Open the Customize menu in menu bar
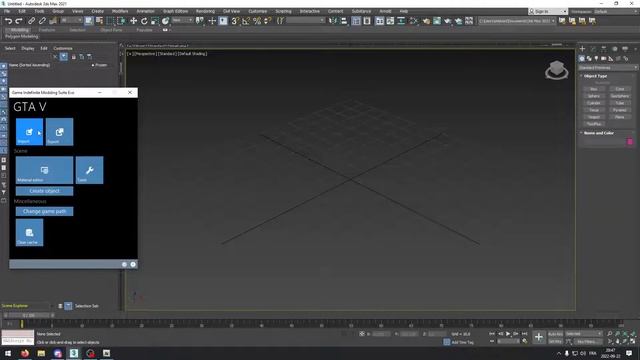640x360 pixels. click(x=258, y=11)
